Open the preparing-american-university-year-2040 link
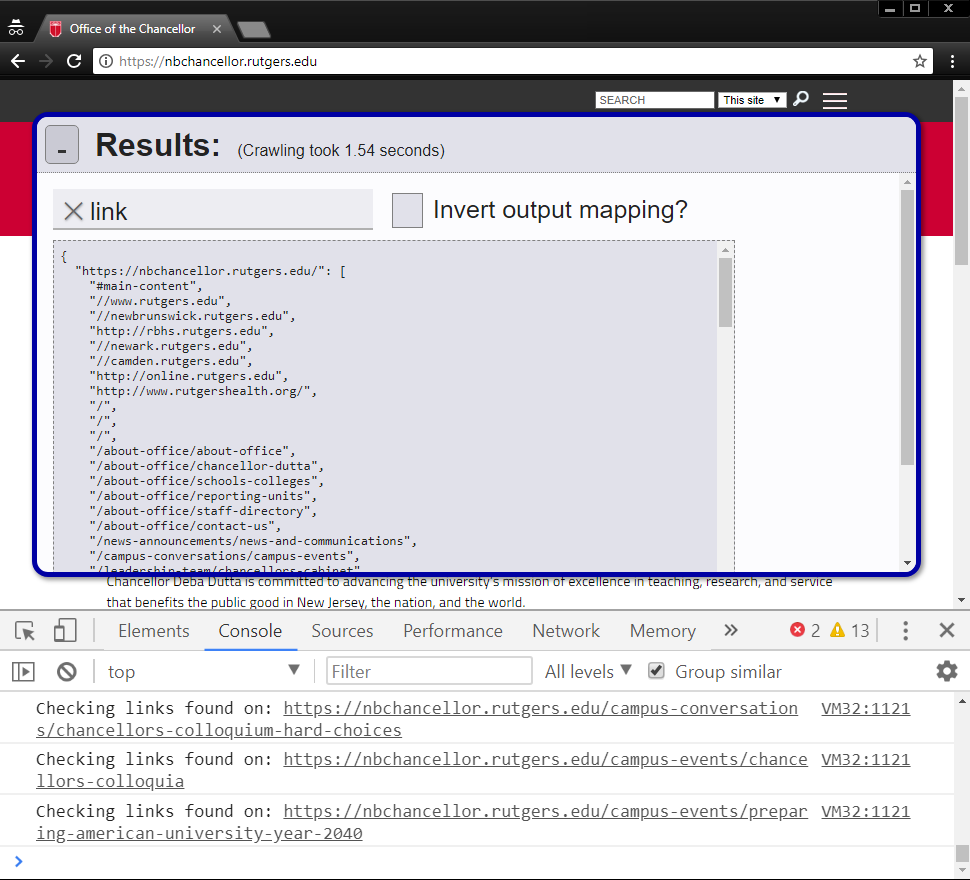Screen dimensions: 970x880 [422, 822]
